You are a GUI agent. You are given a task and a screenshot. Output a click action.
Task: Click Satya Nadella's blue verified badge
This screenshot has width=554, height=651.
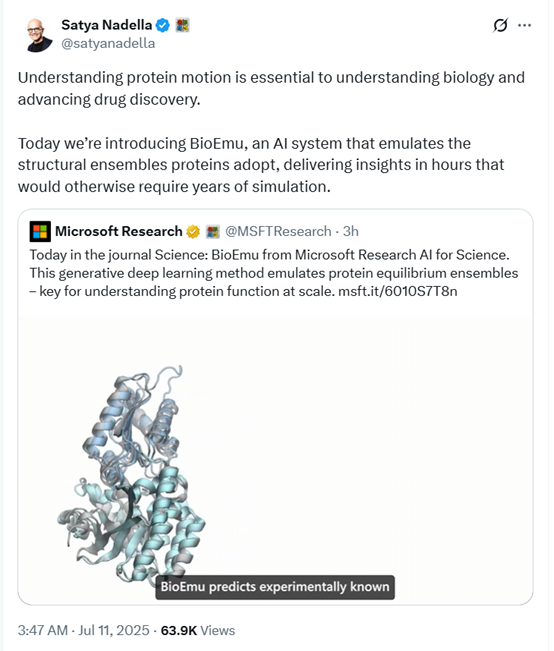163,25
